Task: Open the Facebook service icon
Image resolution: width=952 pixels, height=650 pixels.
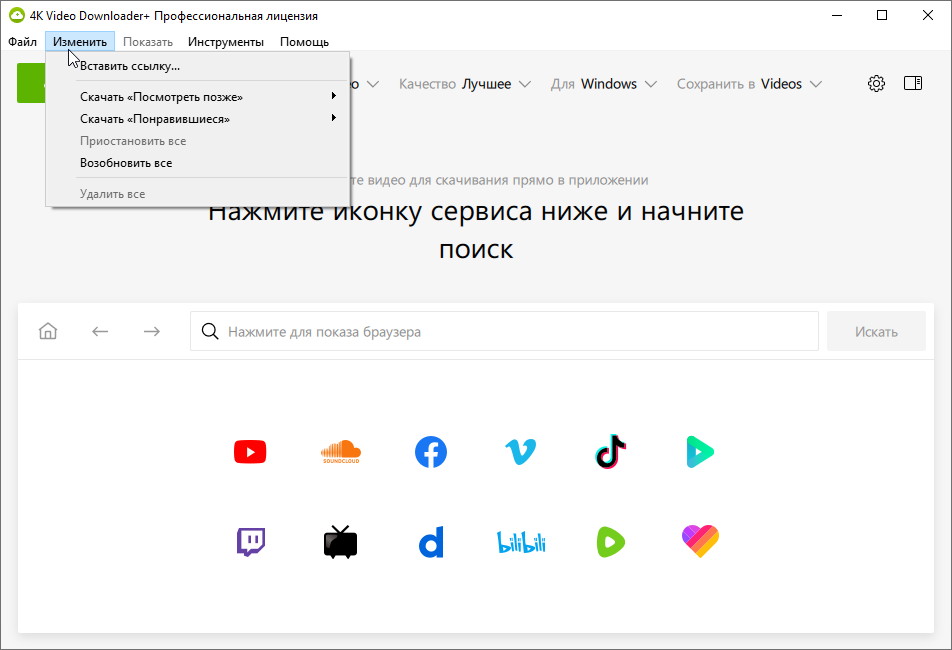Action: pyautogui.click(x=431, y=452)
